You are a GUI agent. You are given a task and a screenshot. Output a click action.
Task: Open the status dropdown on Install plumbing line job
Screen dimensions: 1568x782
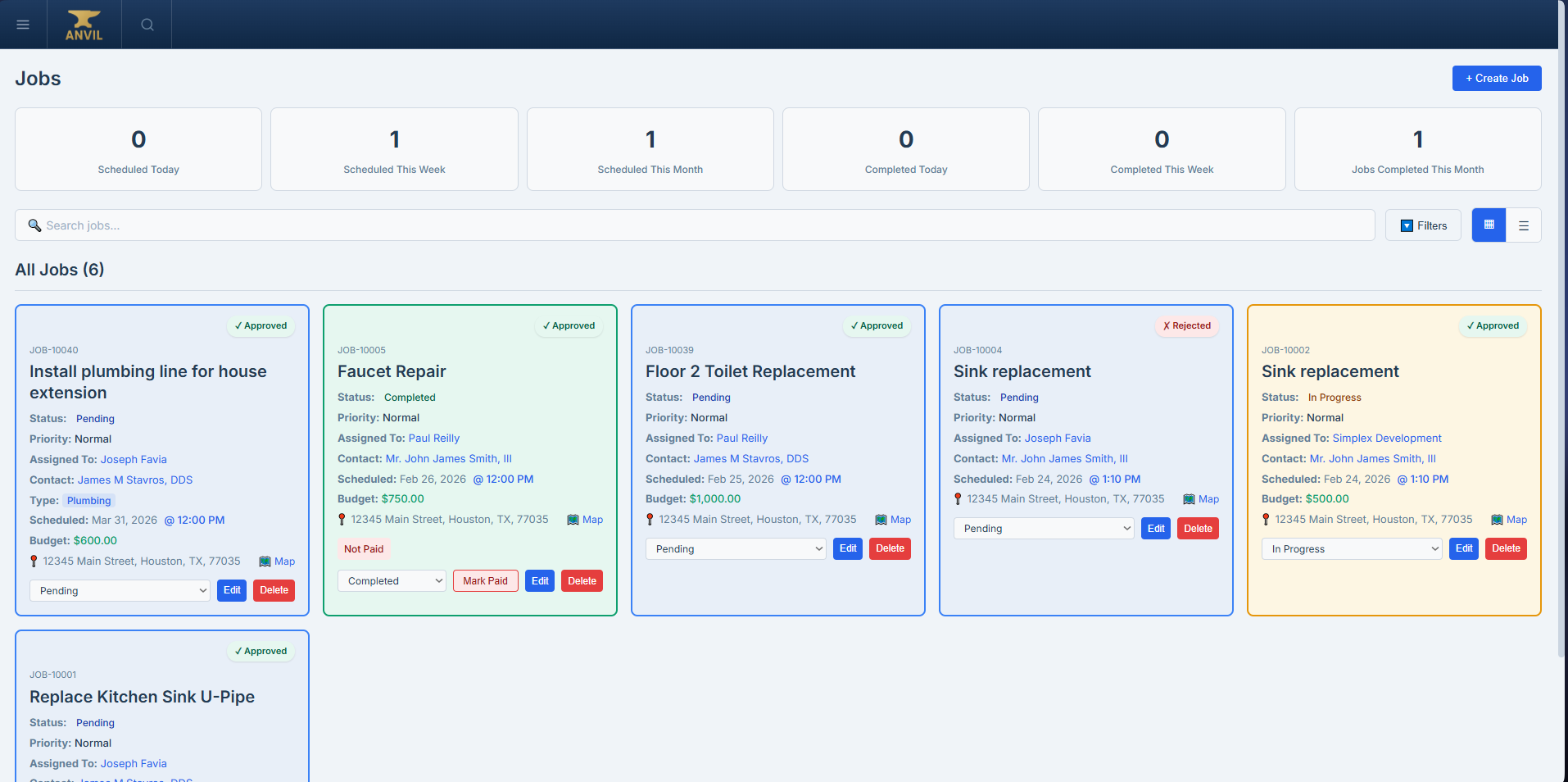120,590
